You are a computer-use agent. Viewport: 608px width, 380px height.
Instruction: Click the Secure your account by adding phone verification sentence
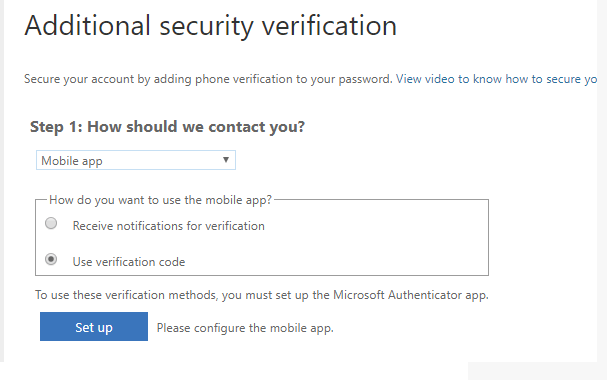click(208, 79)
